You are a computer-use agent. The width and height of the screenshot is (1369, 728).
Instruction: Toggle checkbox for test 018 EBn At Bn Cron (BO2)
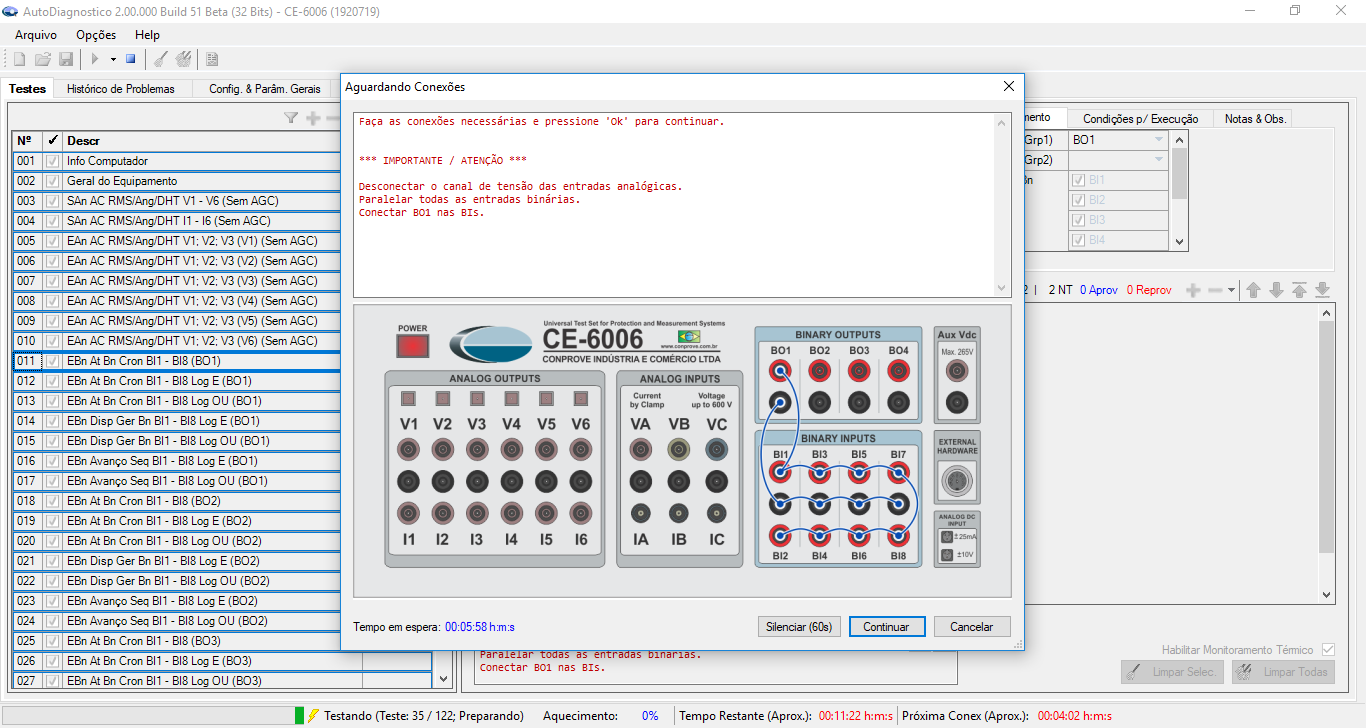point(52,501)
